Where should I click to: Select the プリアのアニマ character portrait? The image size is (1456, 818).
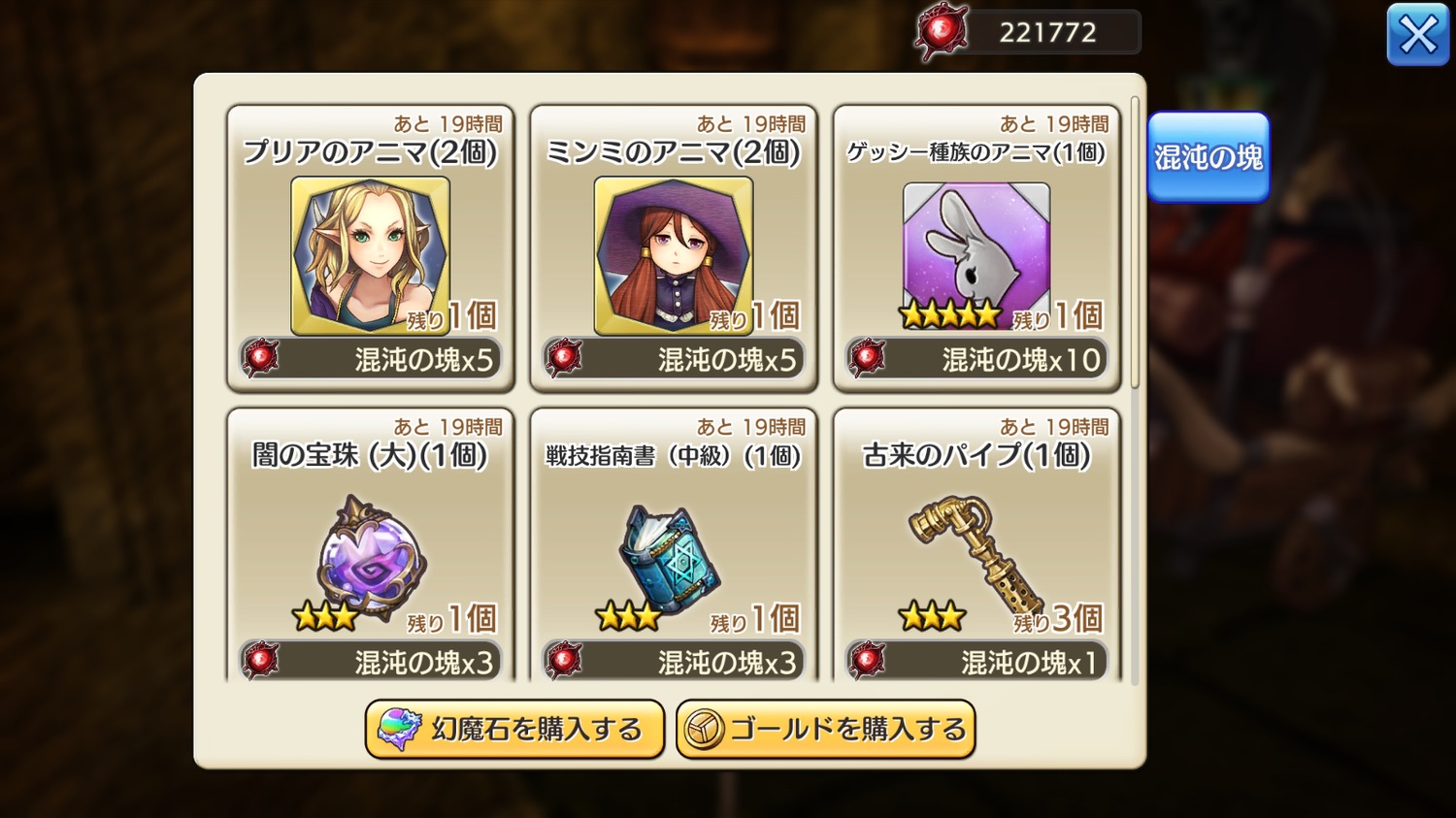[371, 255]
